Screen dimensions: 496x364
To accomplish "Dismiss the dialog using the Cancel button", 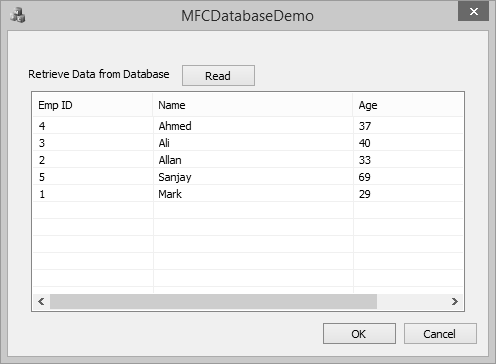I will coord(440,333).
